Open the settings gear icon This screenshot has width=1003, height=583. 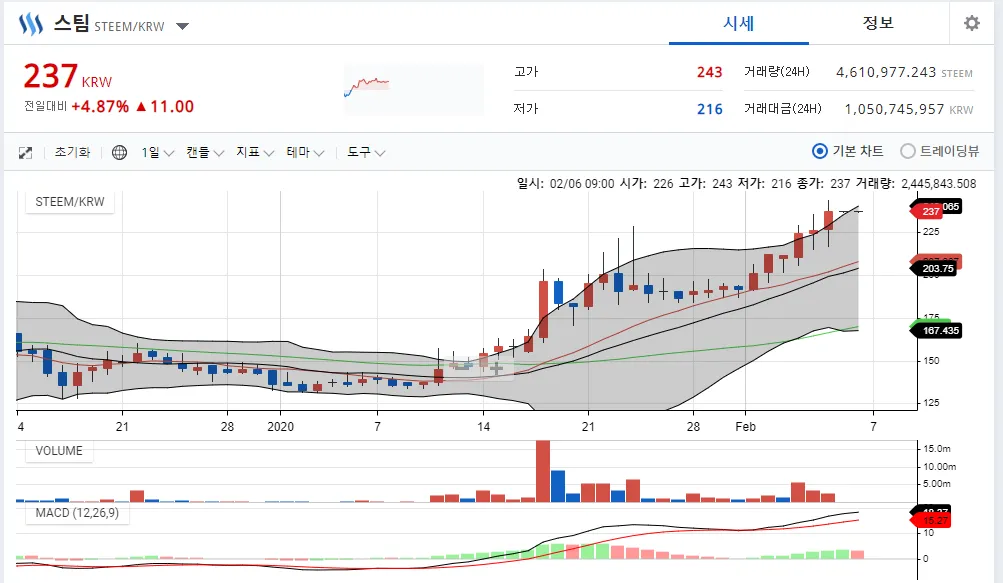pyautogui.click(x=972, y=23)
